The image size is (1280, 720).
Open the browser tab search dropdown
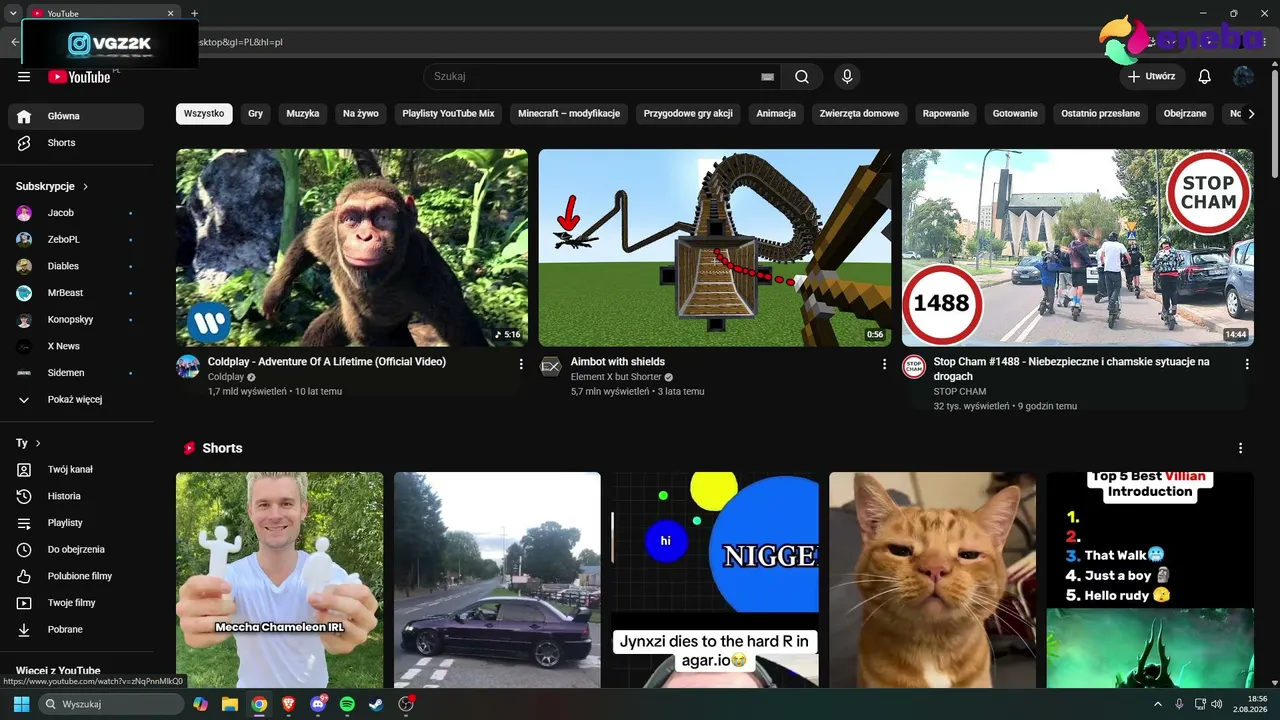pyautogui.click(x=13, y=13)
